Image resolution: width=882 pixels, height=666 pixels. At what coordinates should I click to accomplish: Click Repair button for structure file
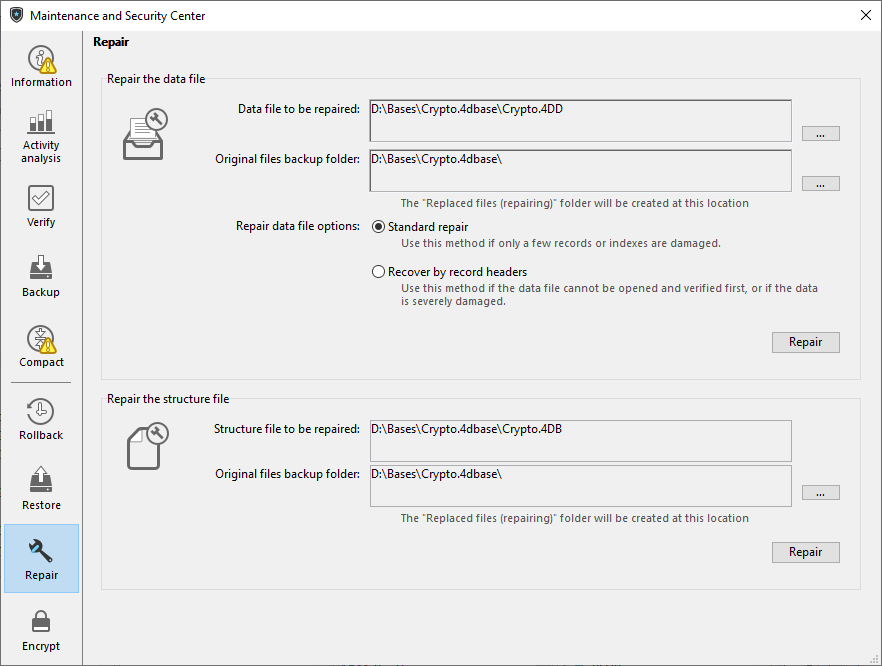coord(805,552)
